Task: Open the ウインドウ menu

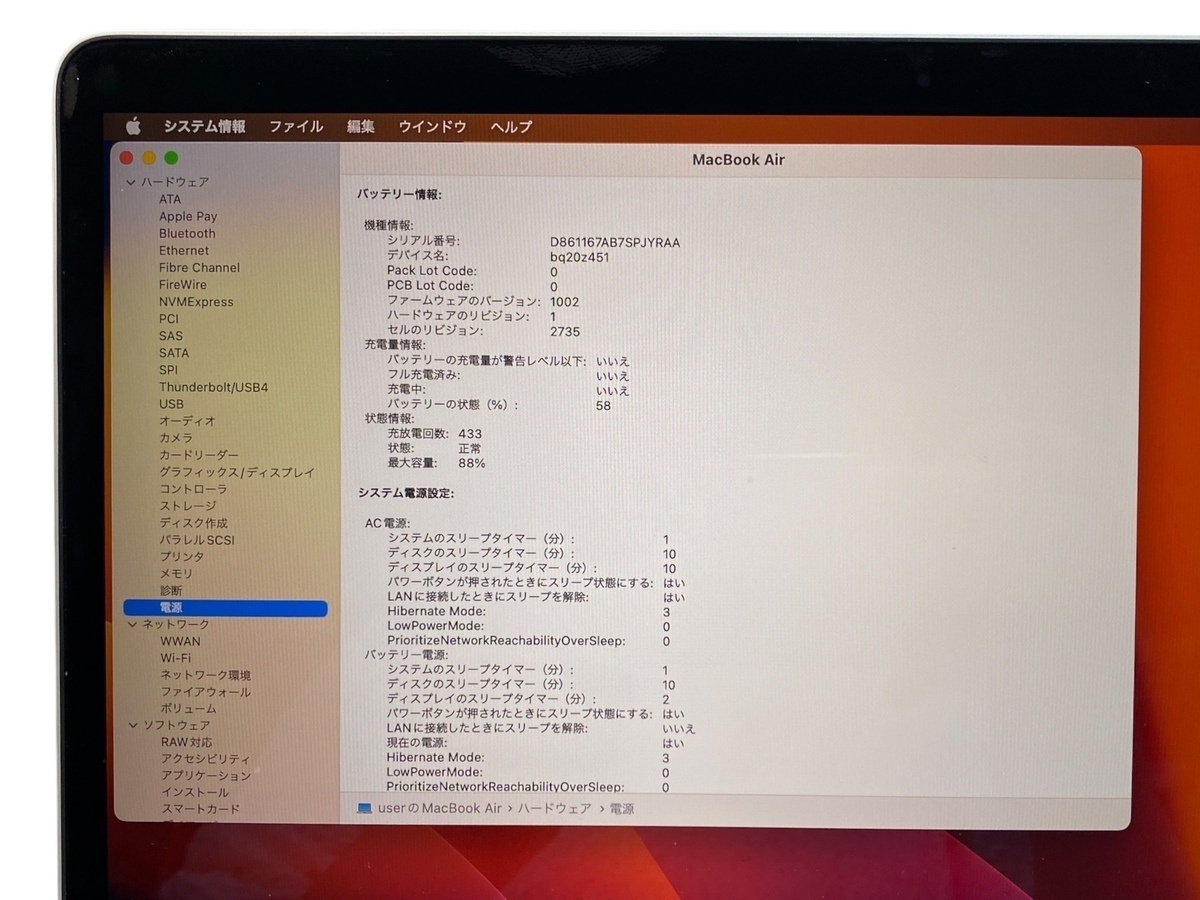Action: click(x=432, y=126)
